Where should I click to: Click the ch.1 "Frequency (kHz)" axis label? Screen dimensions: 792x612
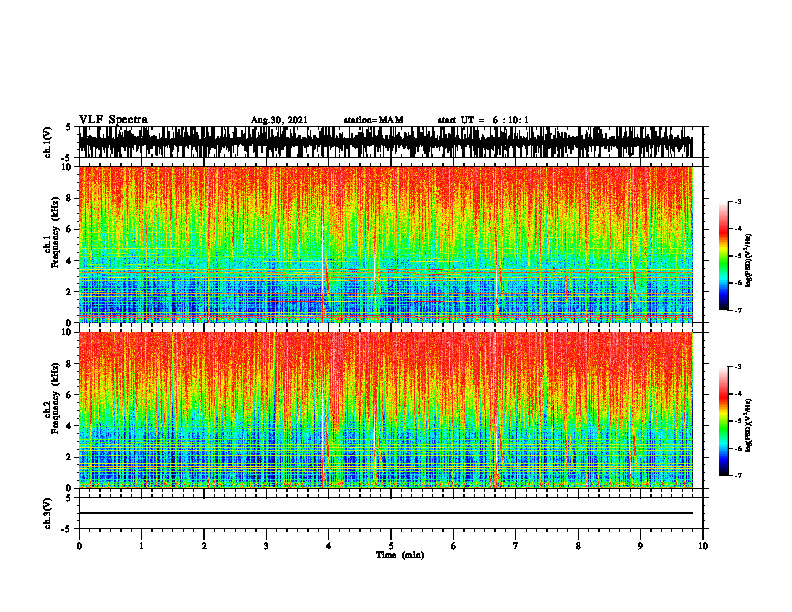[x=55, y=233]
